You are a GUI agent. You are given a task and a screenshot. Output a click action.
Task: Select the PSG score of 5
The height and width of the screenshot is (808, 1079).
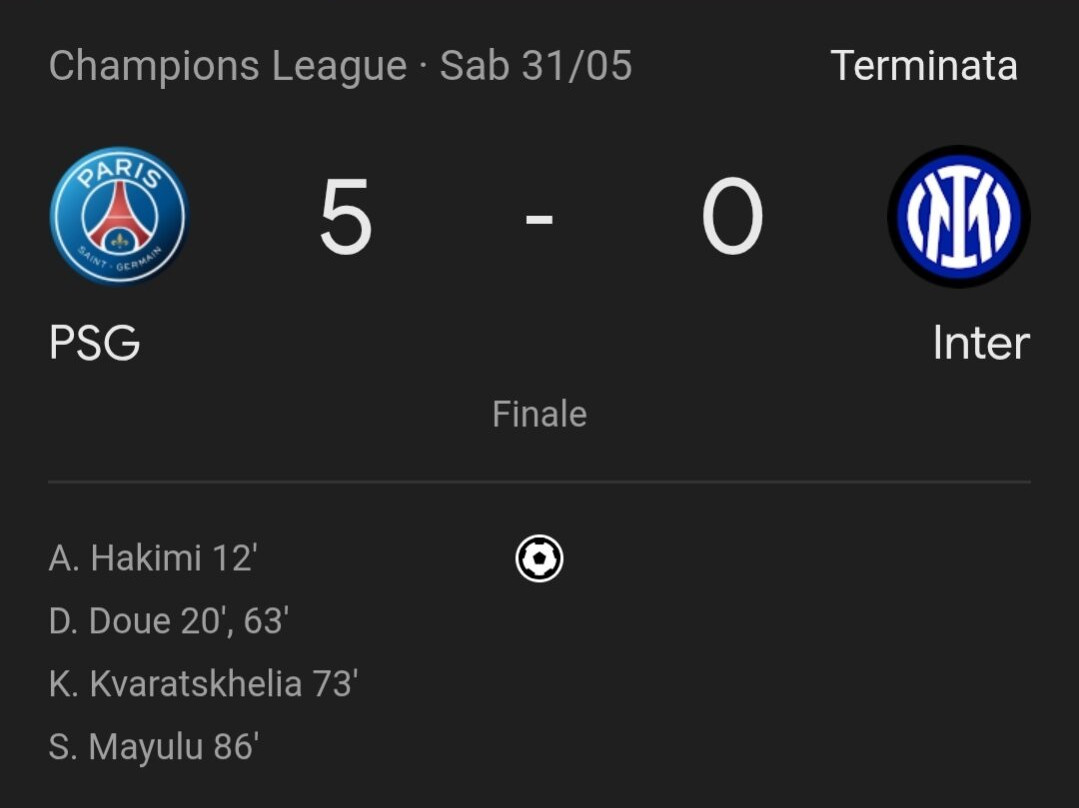[345, 217]
